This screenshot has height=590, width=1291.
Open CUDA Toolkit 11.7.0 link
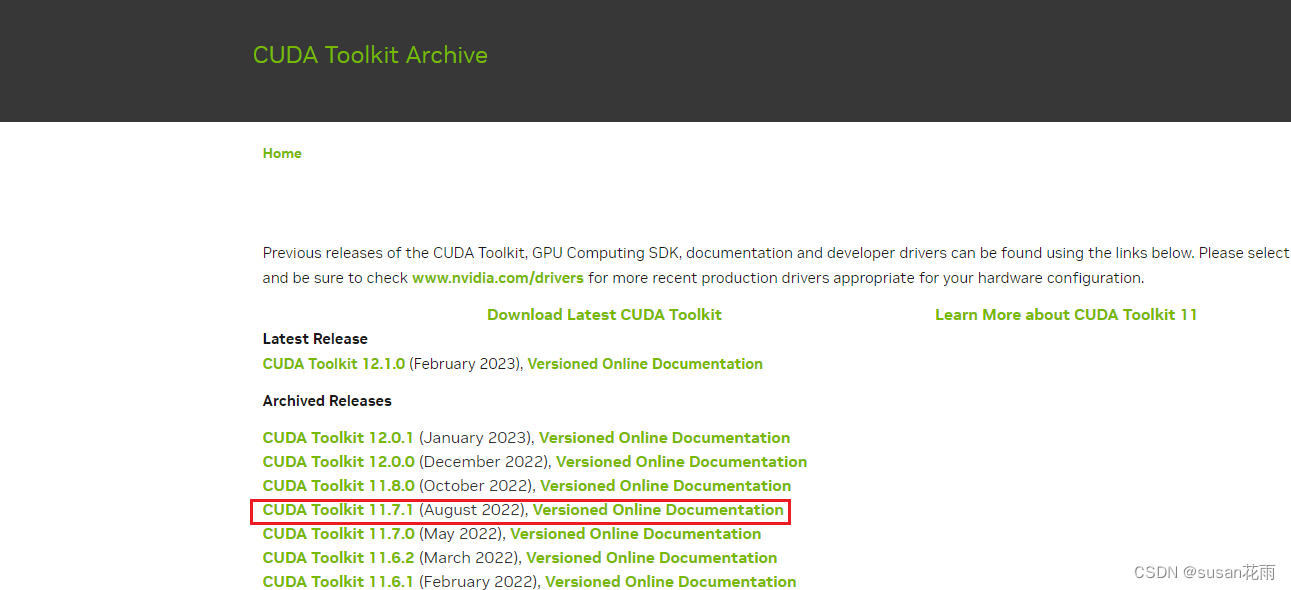[x=338, y=534]
